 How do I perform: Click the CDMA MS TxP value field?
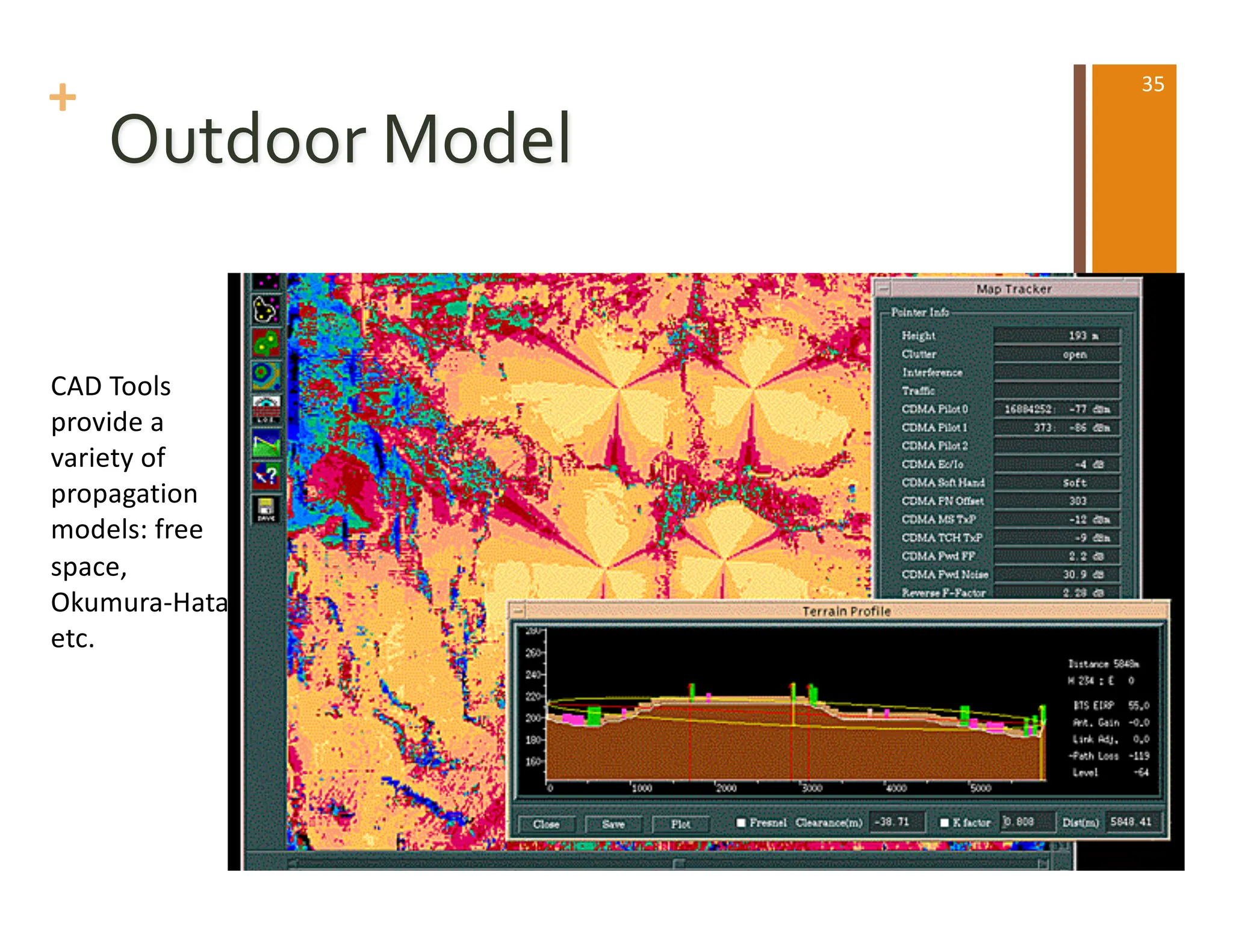click(1057, 519)
